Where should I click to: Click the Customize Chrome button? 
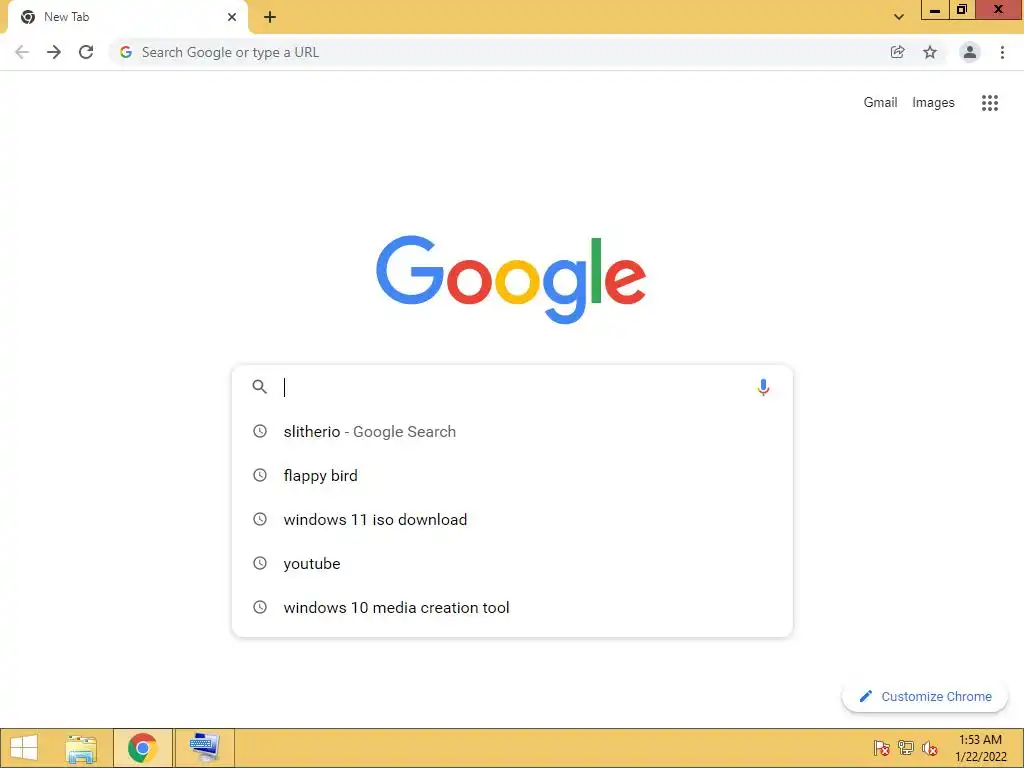coord(925,697)
